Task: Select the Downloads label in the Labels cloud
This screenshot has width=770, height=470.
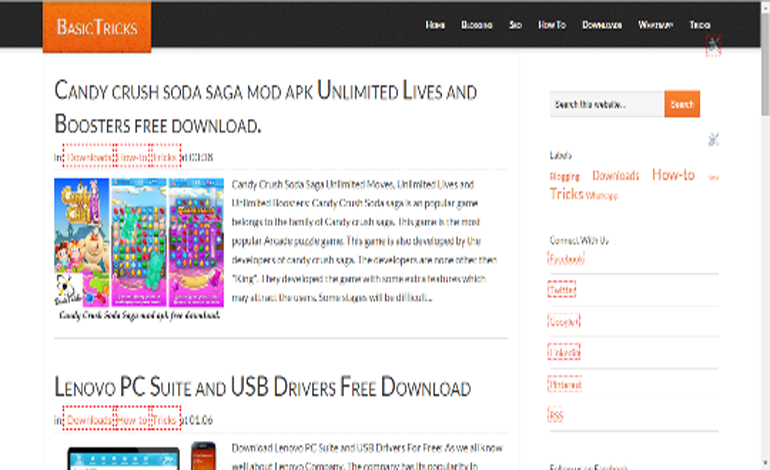Action: coord(615,175)
